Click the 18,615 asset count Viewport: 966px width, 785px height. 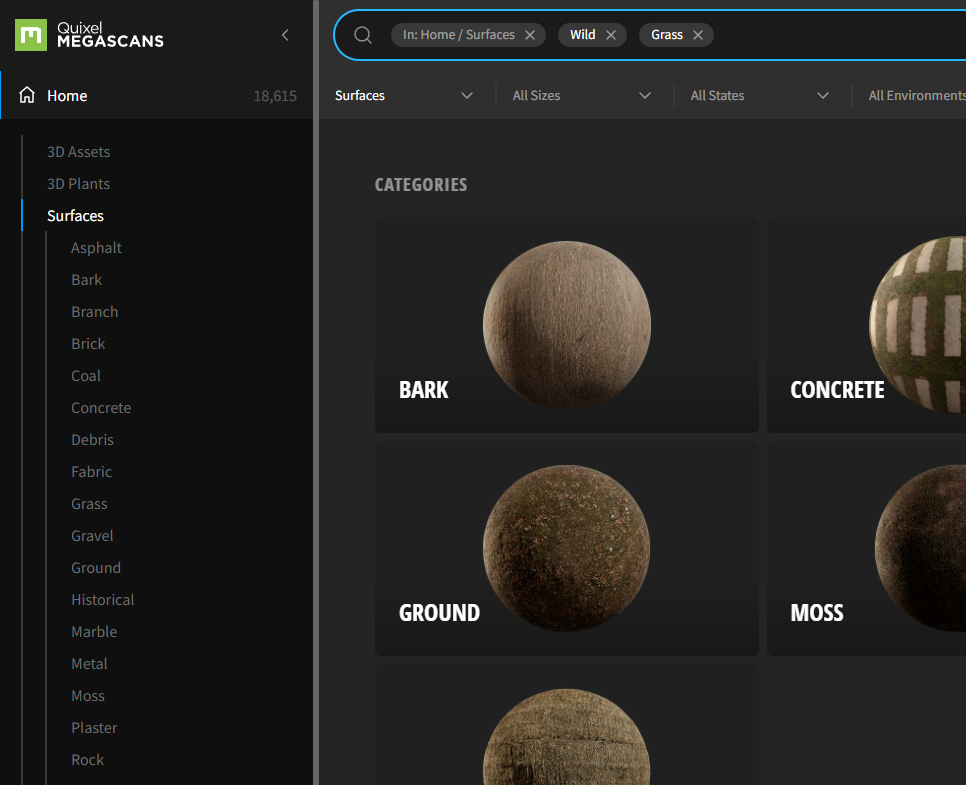[275, 96]
